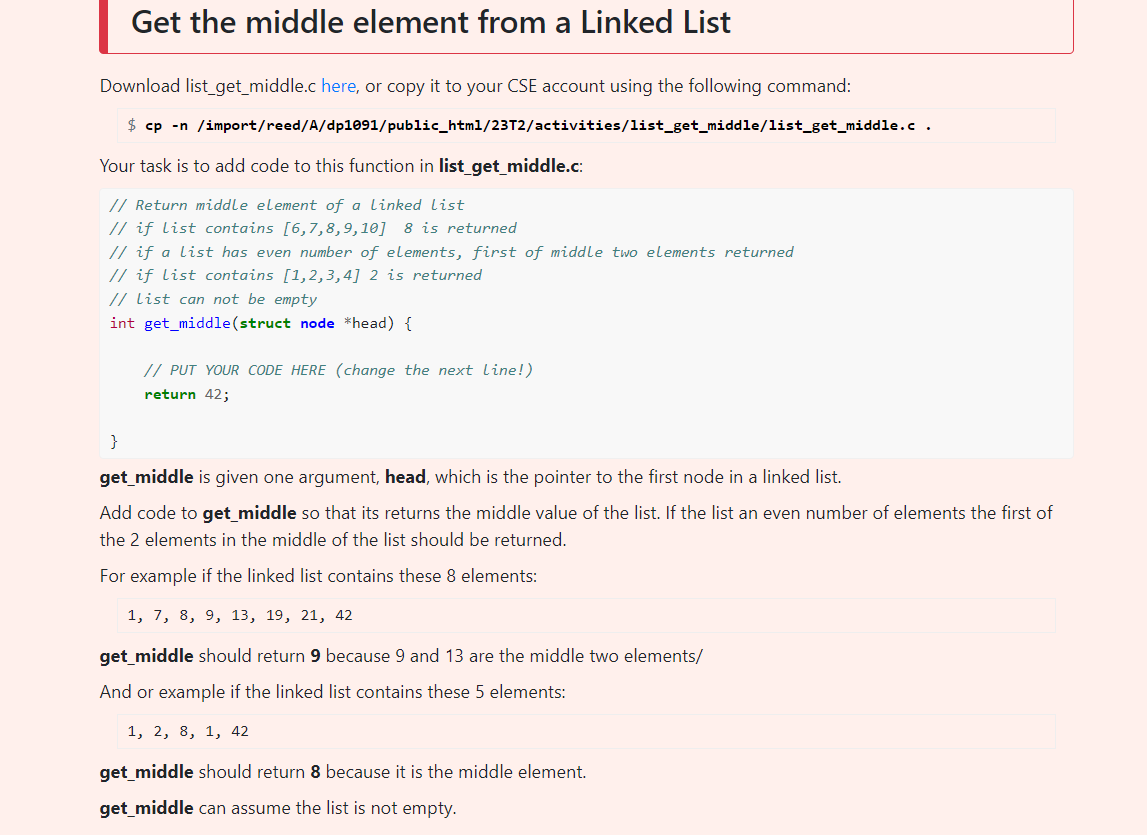Click the dollar prompt symbol in command box
The width and height of the screenshot is (1147, 835).
(x=132, y=125)
